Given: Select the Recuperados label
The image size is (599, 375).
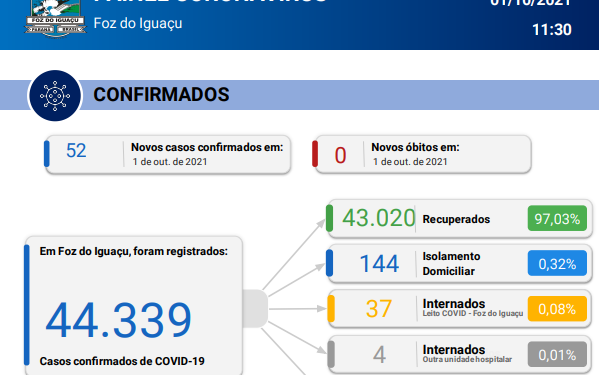Looking at the screenshot, I should tap(456, 219).
